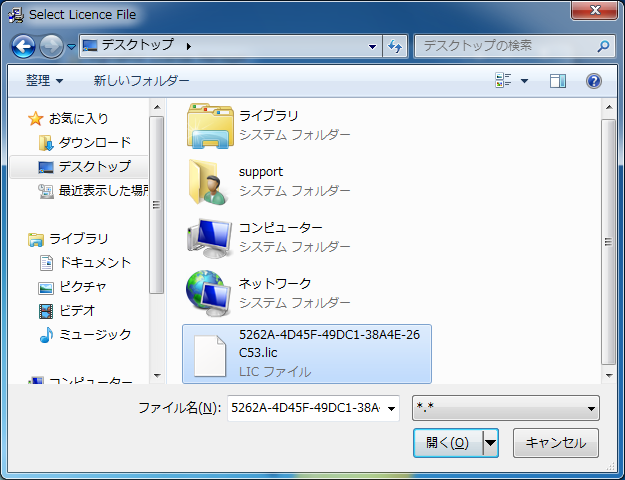Toggle the preview pane icon
The image size is (625, 480).
click(x=558, y=81)
